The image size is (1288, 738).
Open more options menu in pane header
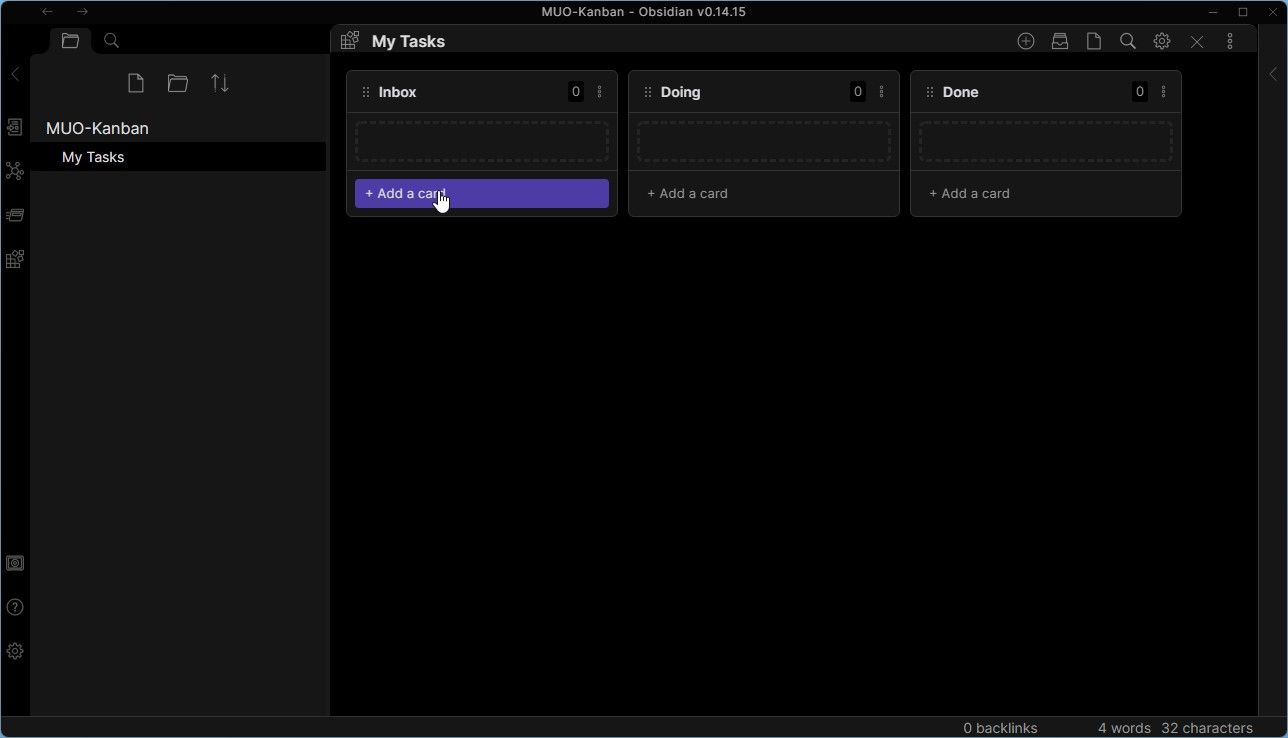[x=1230, y=41]
